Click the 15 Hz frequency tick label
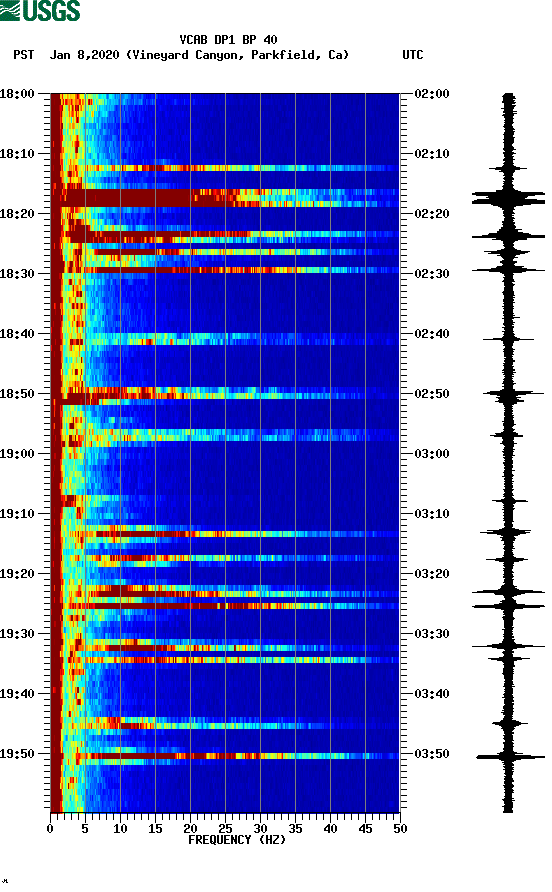Image resolution: width=552 pixels, height=892 pixels. click(155, 829)
